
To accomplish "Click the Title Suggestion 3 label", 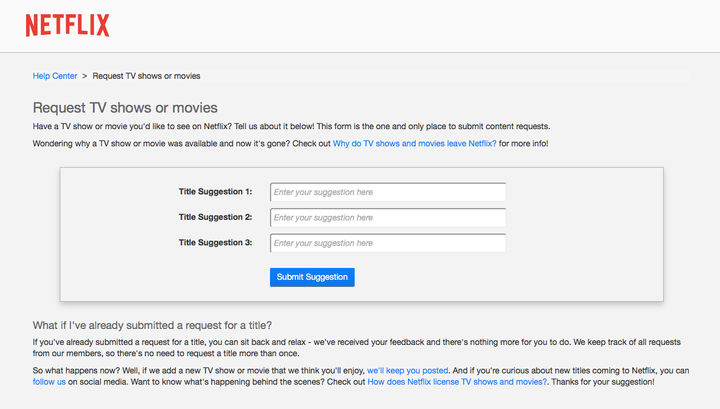I will coord(215,243).
